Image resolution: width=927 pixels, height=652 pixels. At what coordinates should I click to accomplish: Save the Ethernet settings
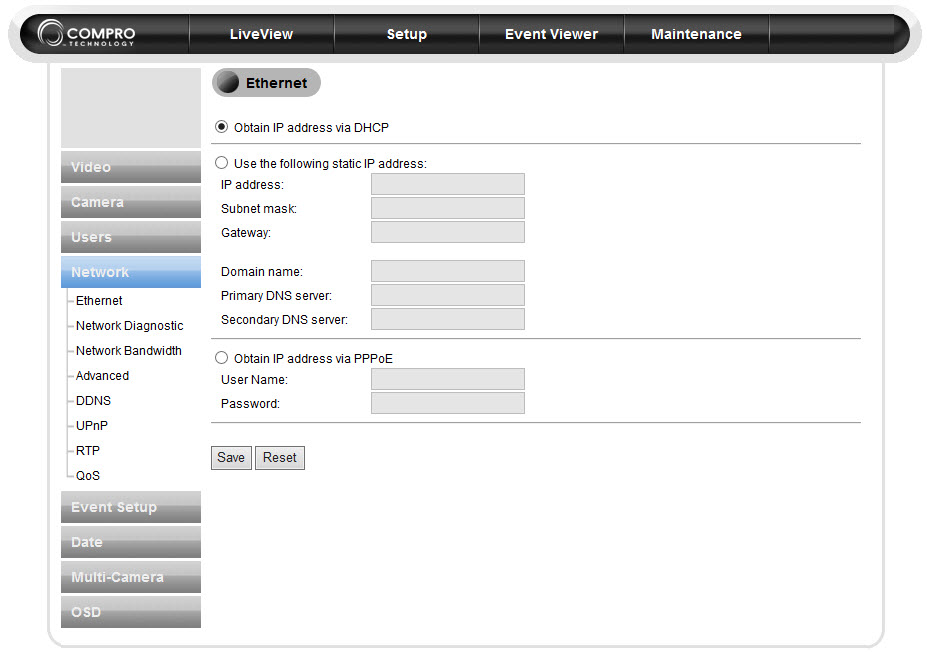click(231, 458)
